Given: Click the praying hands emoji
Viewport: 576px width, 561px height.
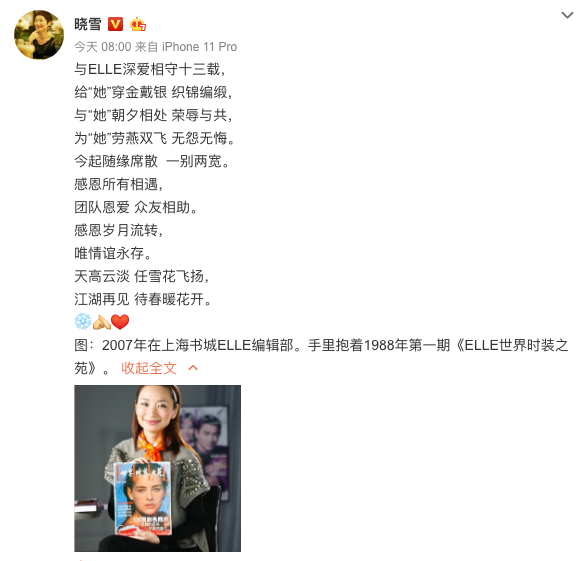Looking at the screenshot, I should tap(101, 322).
